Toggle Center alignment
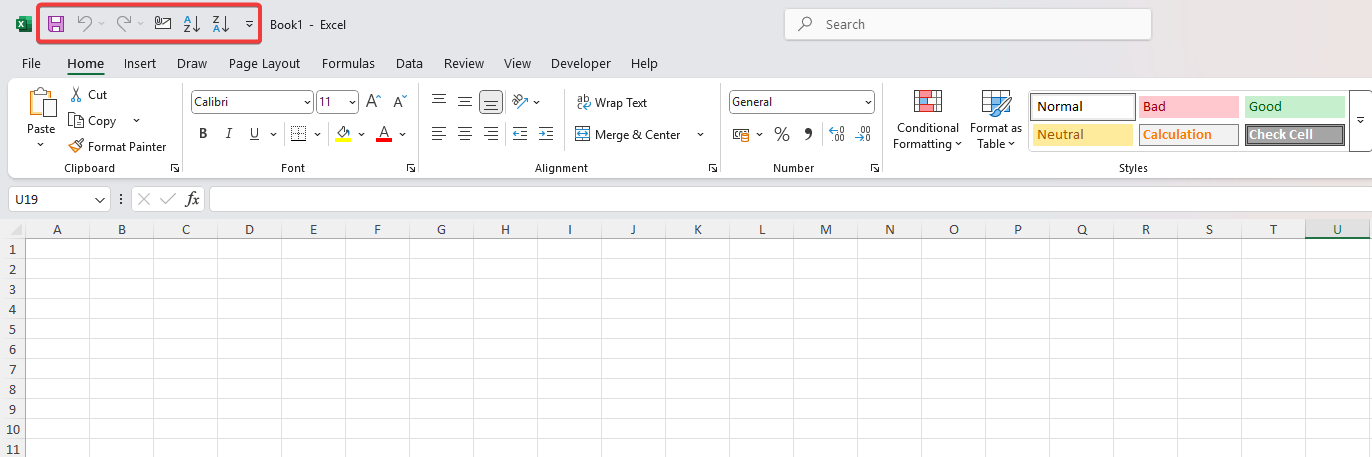The image size is (1372, 457). tap(464, 134)
